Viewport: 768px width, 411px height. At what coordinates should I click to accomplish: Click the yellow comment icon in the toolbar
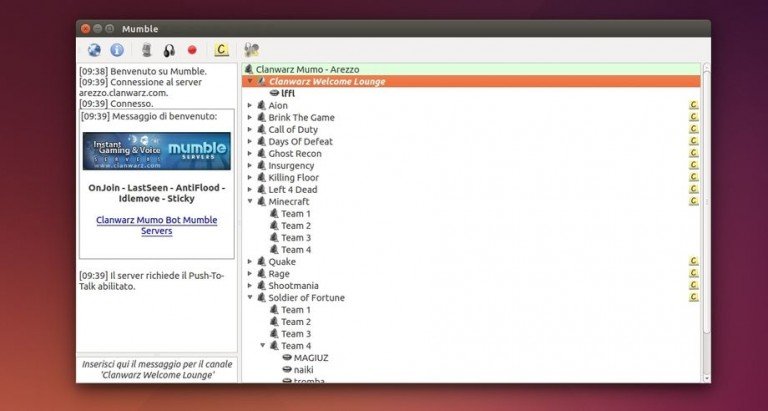pyautogui.click(x=221, y=49)
